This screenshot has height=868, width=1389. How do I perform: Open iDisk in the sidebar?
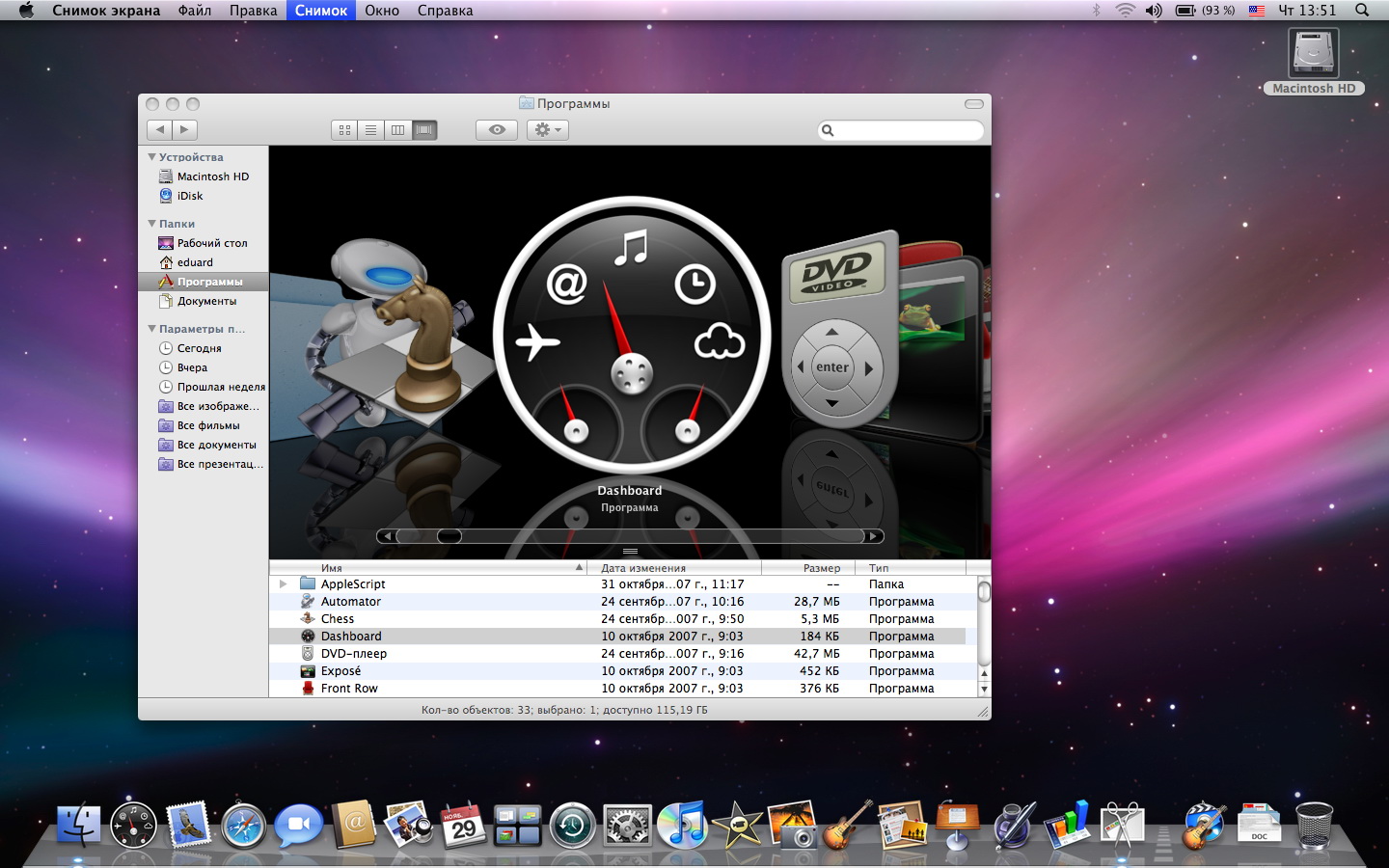(181, 196)
